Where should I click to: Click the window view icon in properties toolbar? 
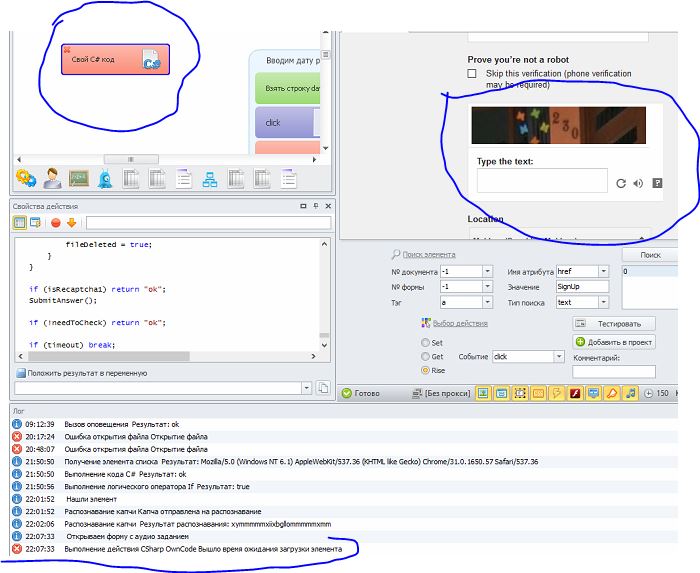pos(35,222)
